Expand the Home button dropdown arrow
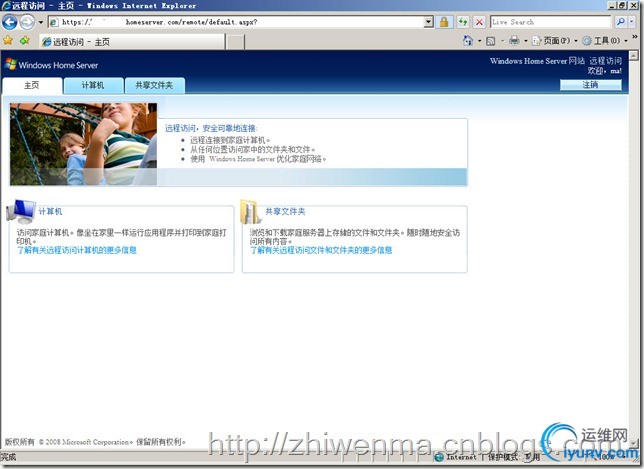 (x=479, y=41)
